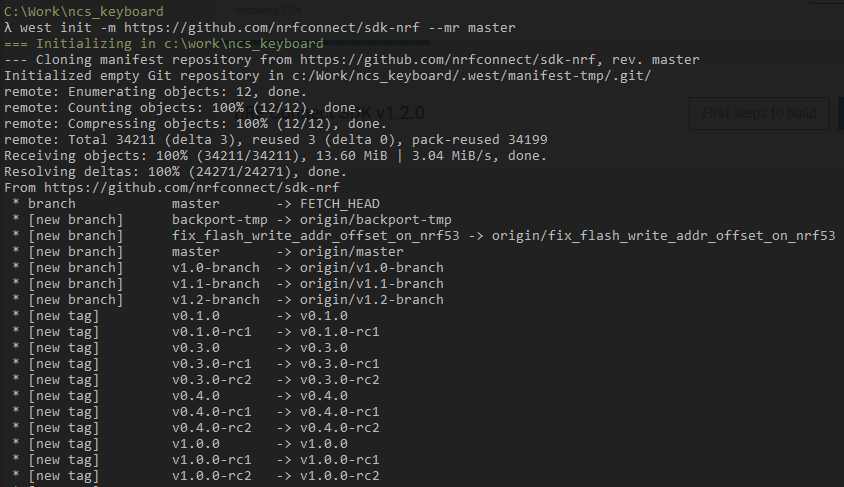The image size is (844, 487).
Task: Click the v1.0.0-rc2 tag on the last line
Action: click(x=340, y=476)
